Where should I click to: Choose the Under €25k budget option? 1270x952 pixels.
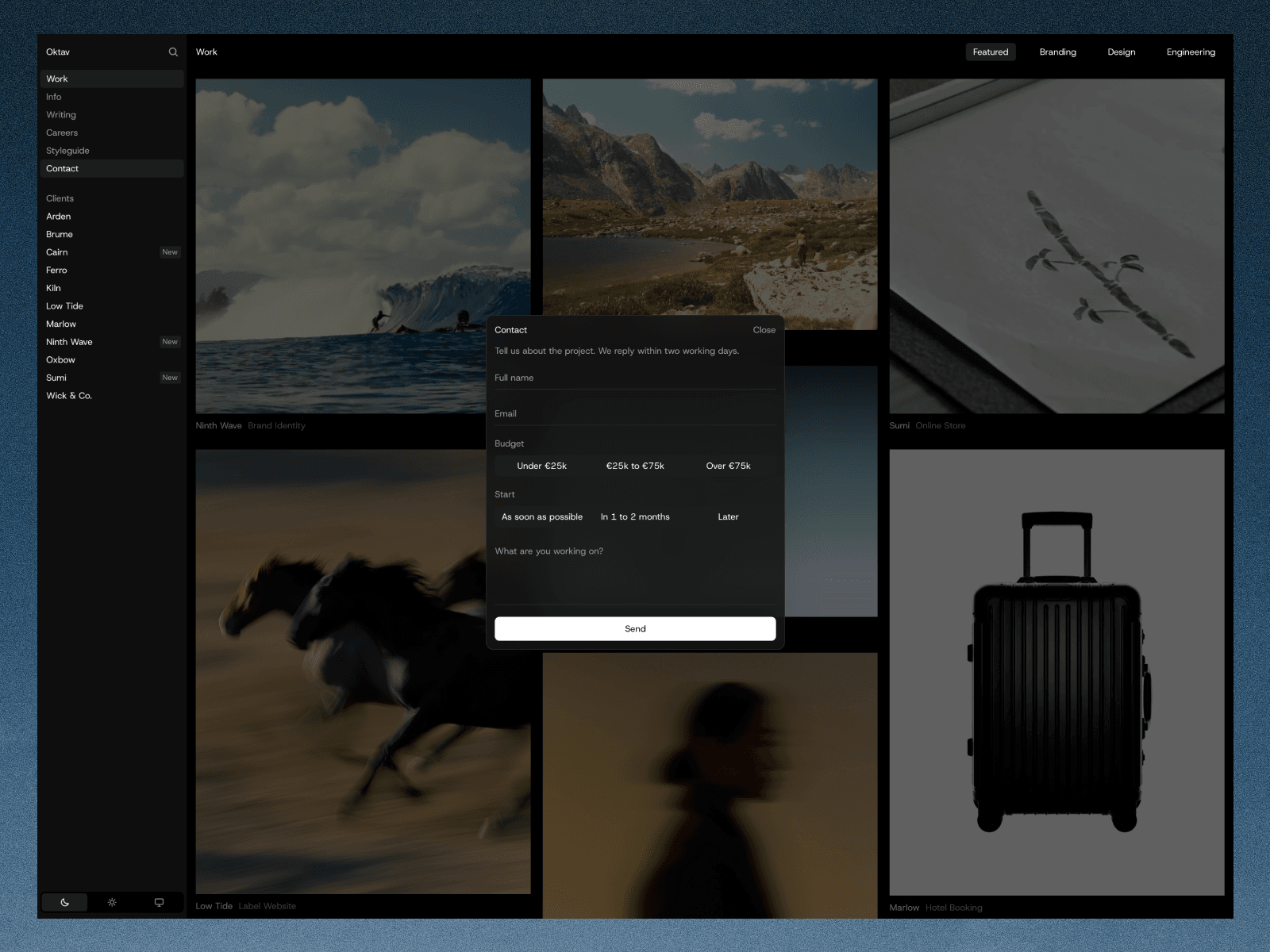tap(541, 466)
